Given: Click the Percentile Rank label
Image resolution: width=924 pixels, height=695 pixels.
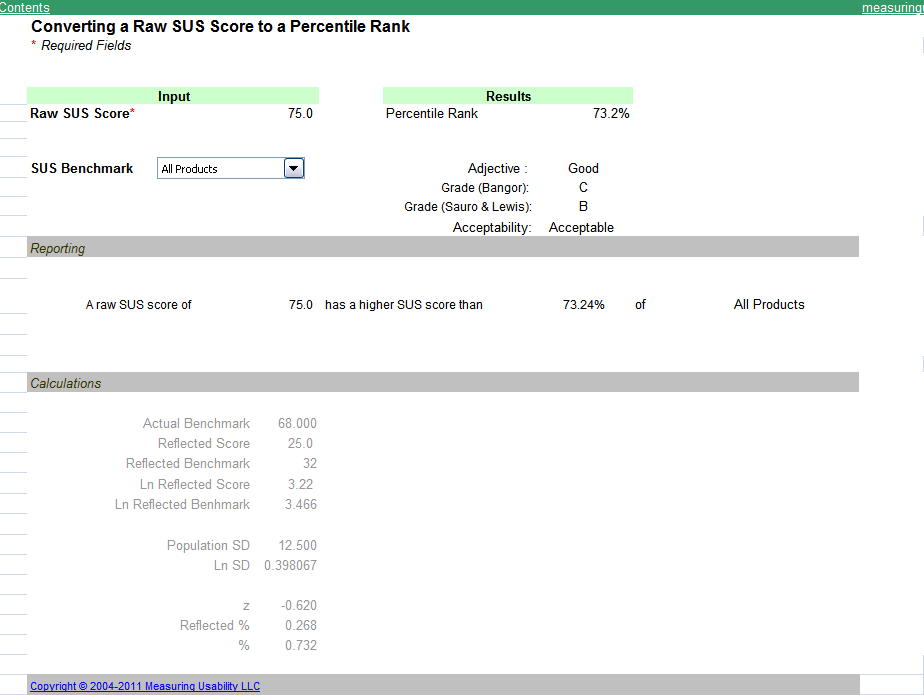Looking at the screenshot, I should (432, 113).
